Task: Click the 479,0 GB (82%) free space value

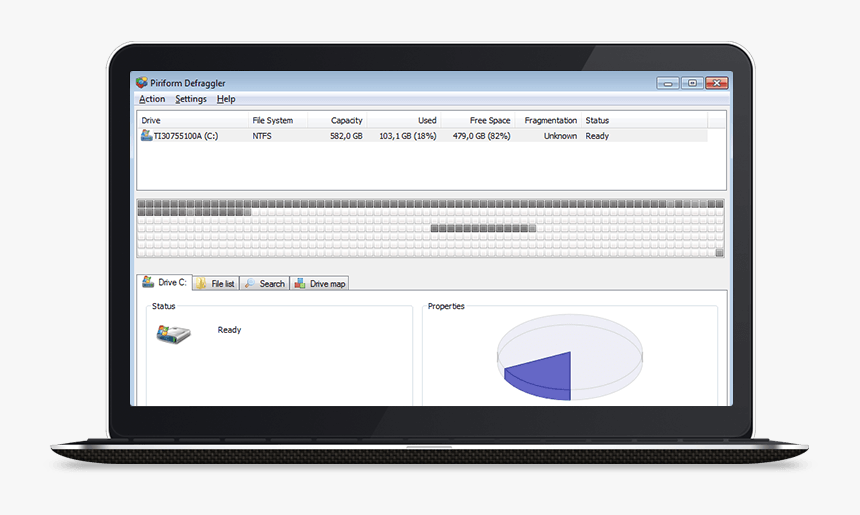Action: tap(482, 135)
